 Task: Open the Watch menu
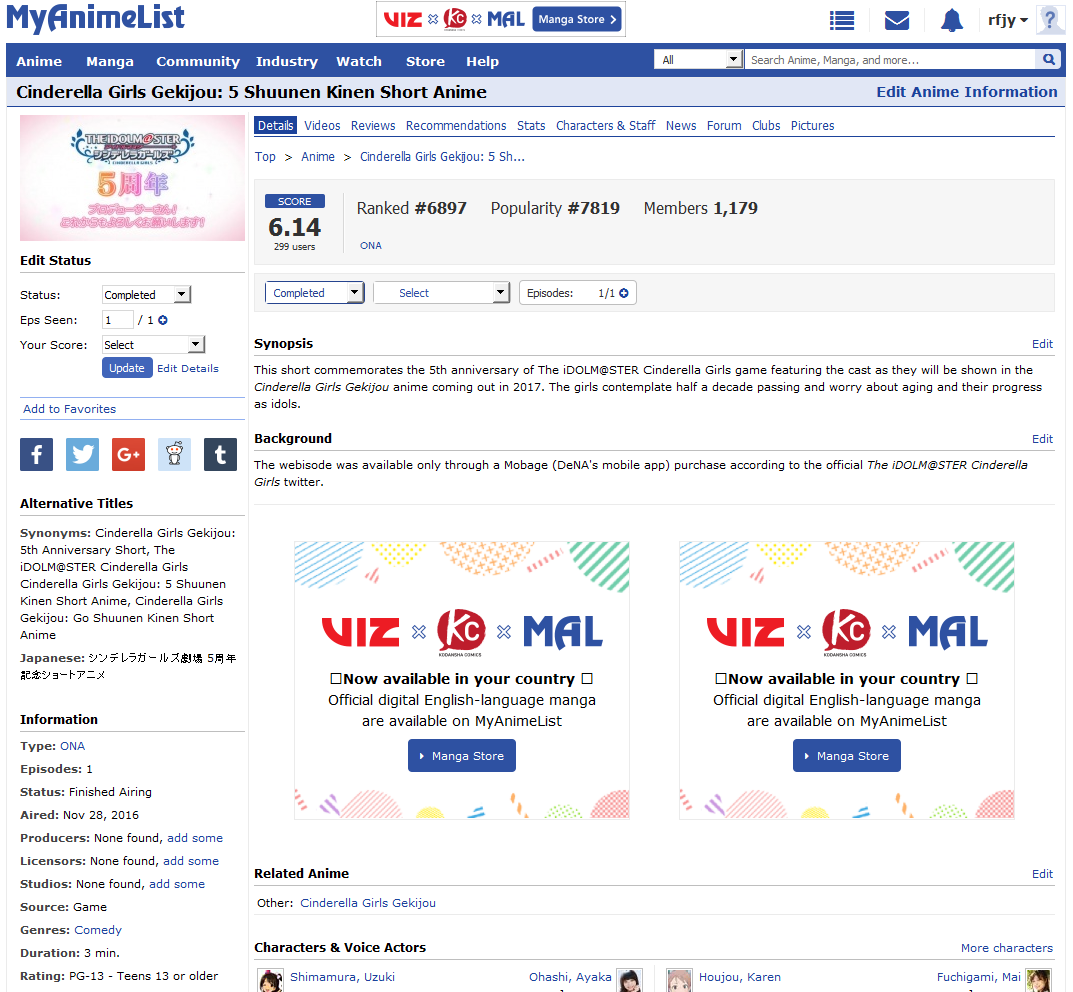pos(359,62)
